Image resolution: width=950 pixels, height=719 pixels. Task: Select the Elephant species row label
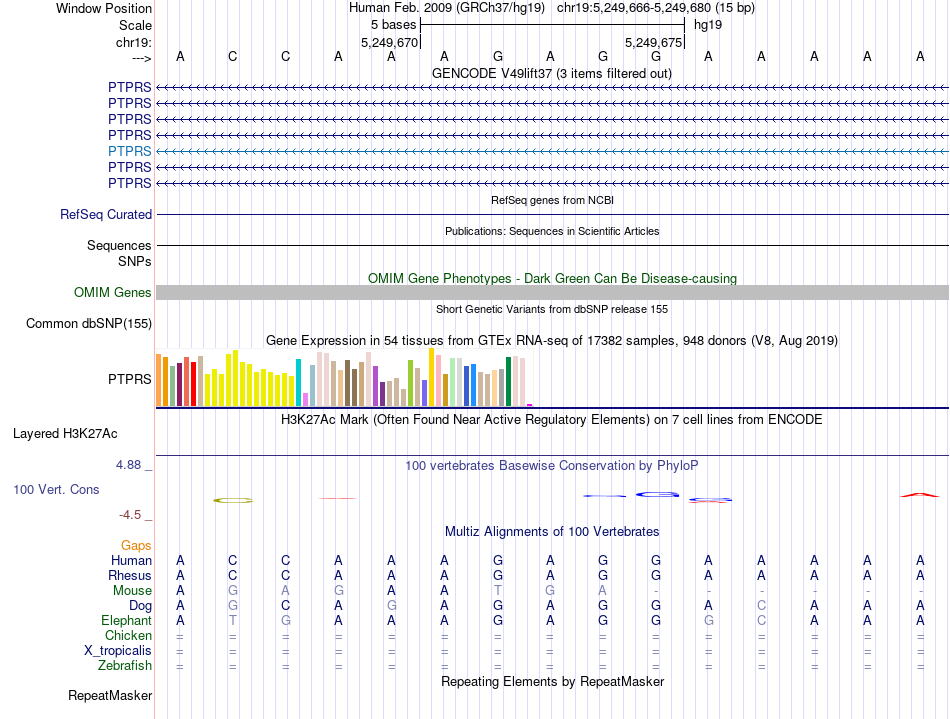click(126, 621)
